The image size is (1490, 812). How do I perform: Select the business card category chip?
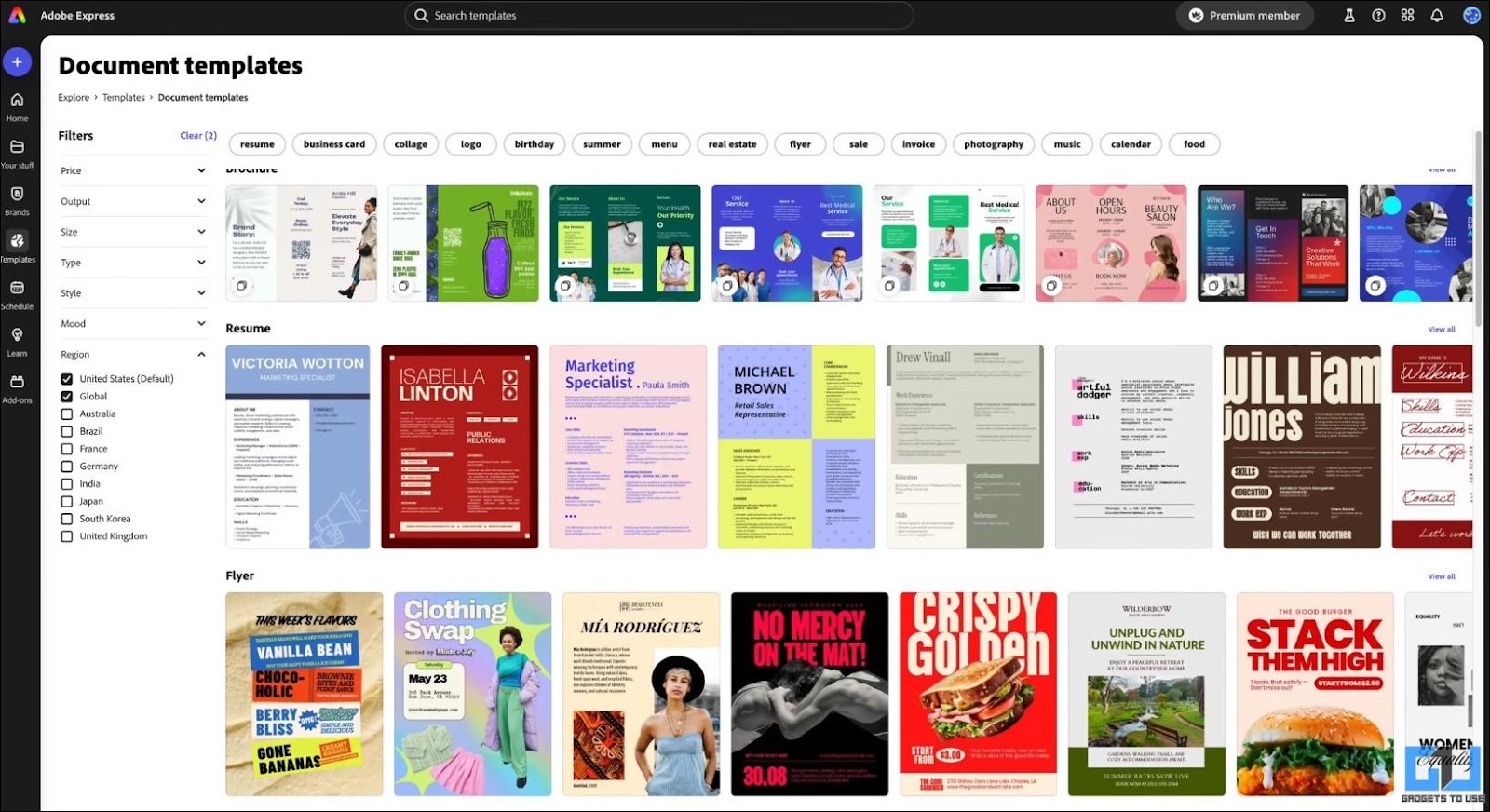(333, 144)
